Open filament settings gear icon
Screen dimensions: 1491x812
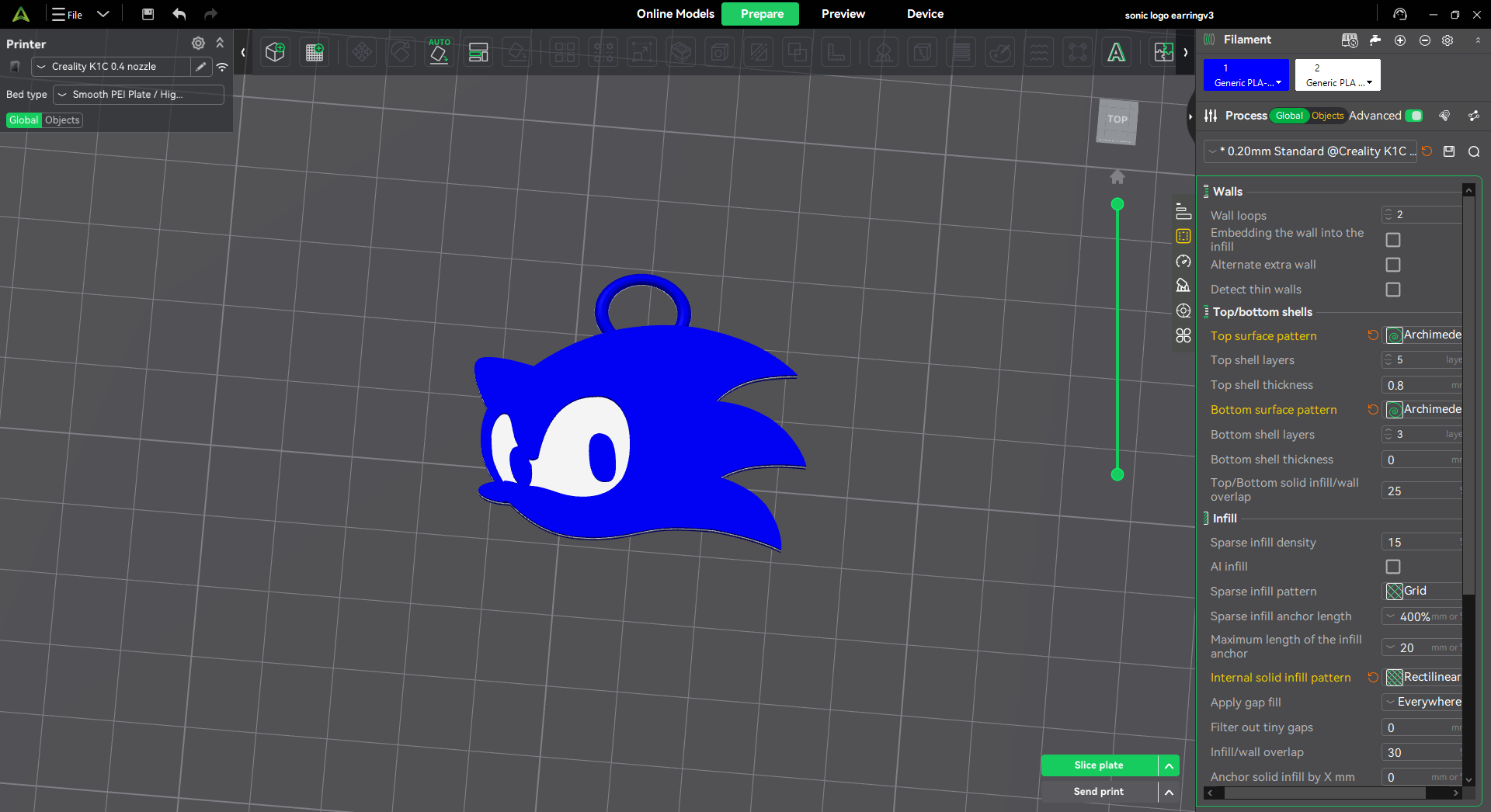(x=1448, y=40)
